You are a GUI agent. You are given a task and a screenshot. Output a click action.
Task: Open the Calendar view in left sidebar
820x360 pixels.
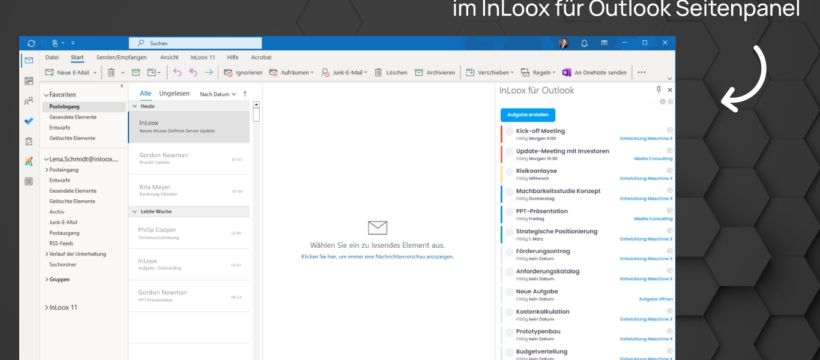[x=29, y=81]
